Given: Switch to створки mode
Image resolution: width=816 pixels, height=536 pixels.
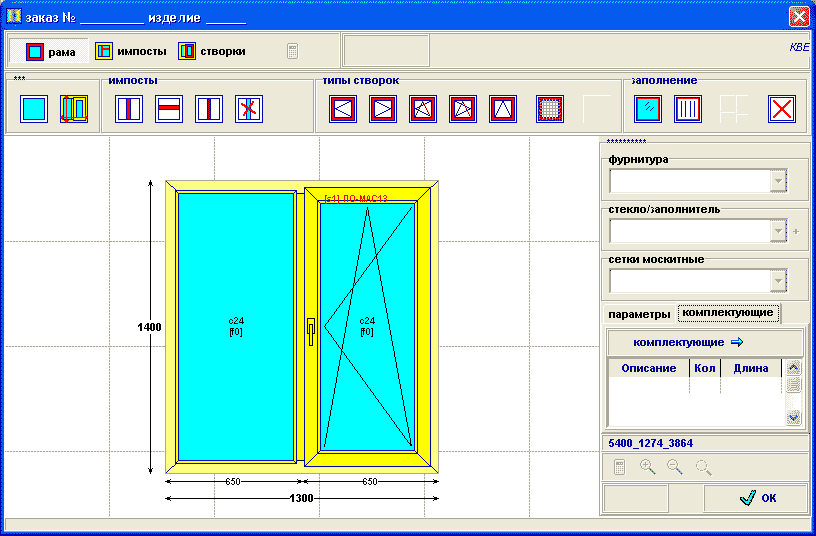Looking at the screenshot, I should click(x=211, y=52).
